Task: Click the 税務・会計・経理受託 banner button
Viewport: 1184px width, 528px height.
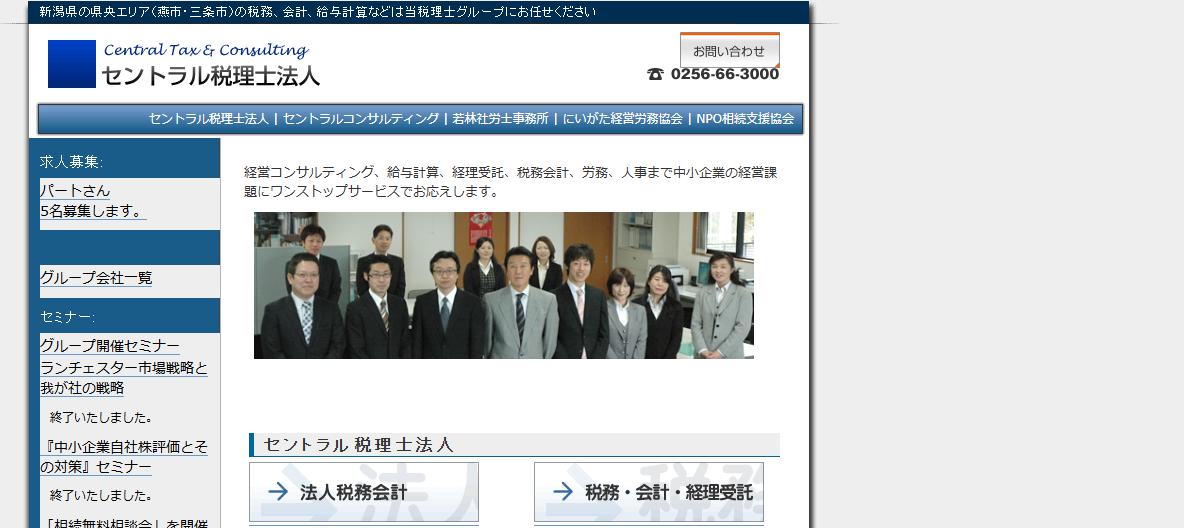Action: pyautogui.click(x=649, y=492)
